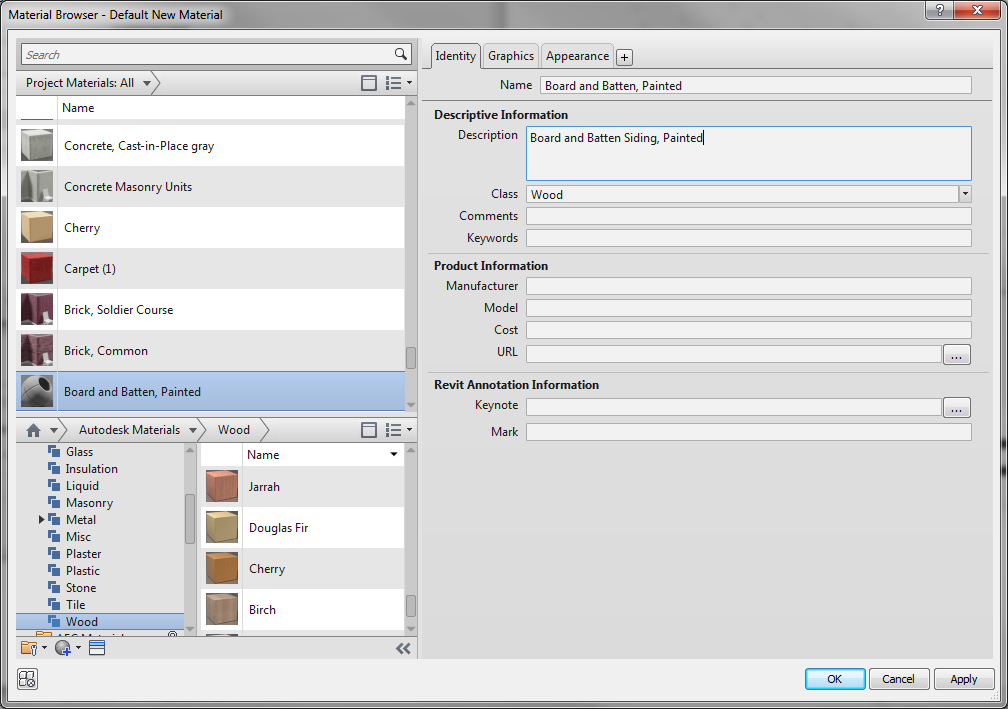Add a new asset tab with plus
Screen dimensions: 1008x709
pyautogui.click(x=624, y=57)
